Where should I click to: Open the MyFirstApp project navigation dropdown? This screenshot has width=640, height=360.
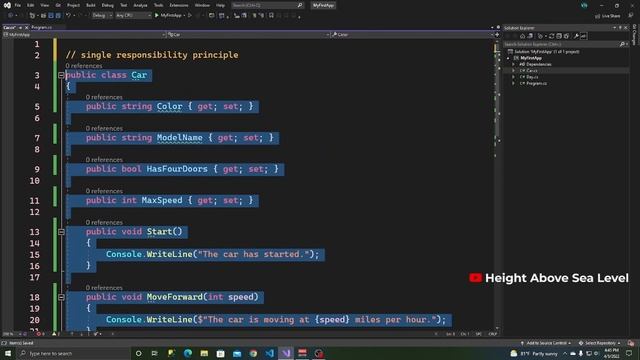pyautogui.click(x=84, y=35)
